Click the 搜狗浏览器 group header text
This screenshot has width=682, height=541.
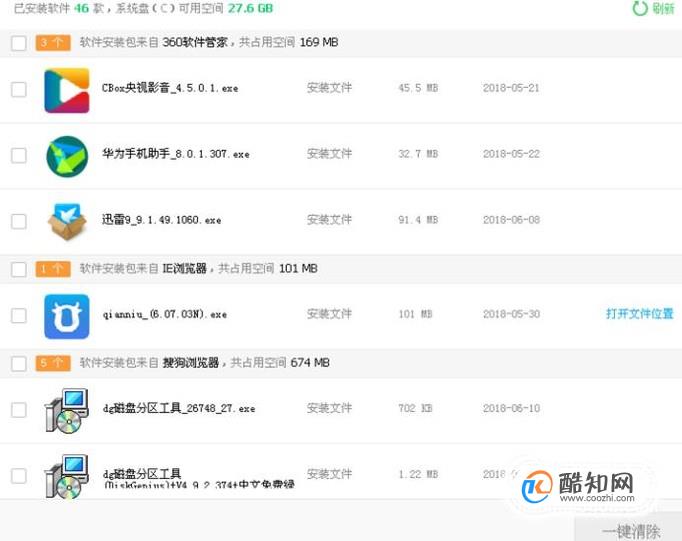[x=204, y=362]
